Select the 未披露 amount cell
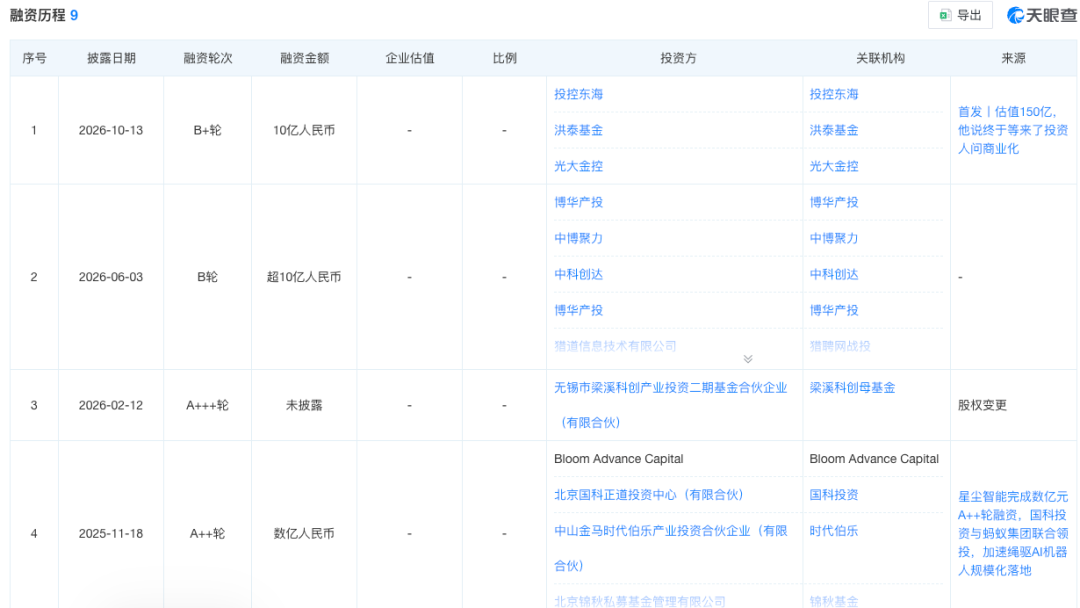This screenshot has height=608, width=1080. 304,406
